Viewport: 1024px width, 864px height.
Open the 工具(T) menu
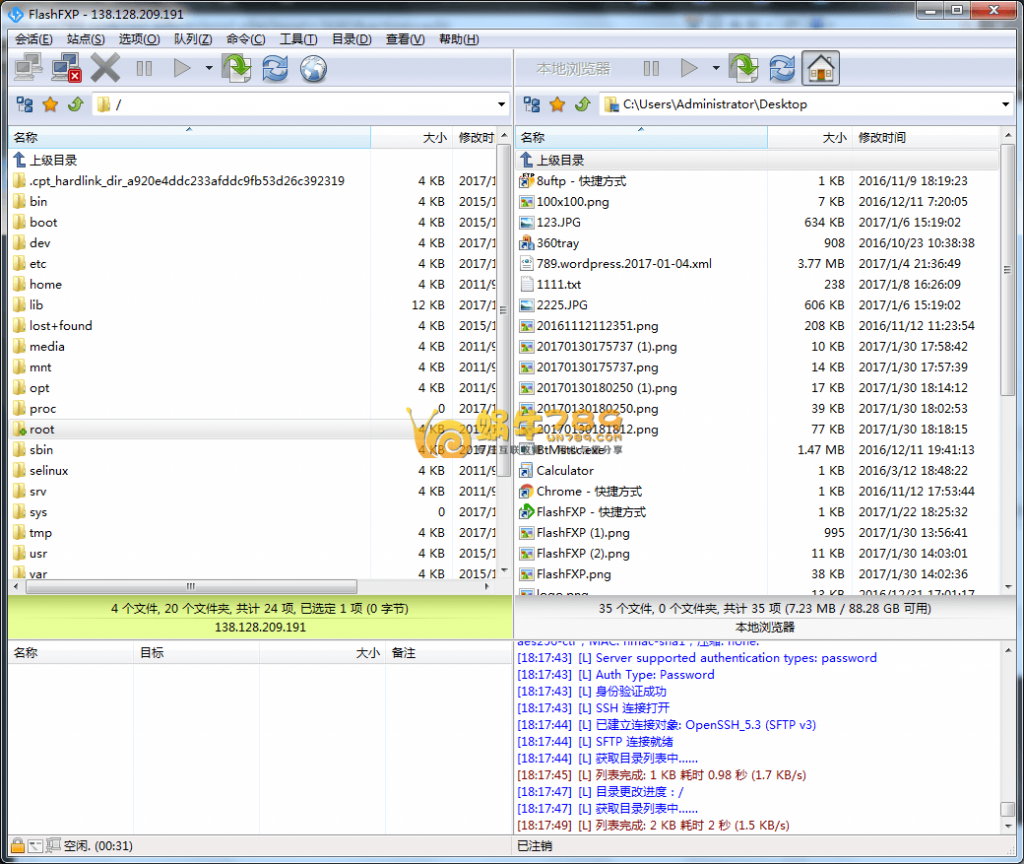[297, 39]
